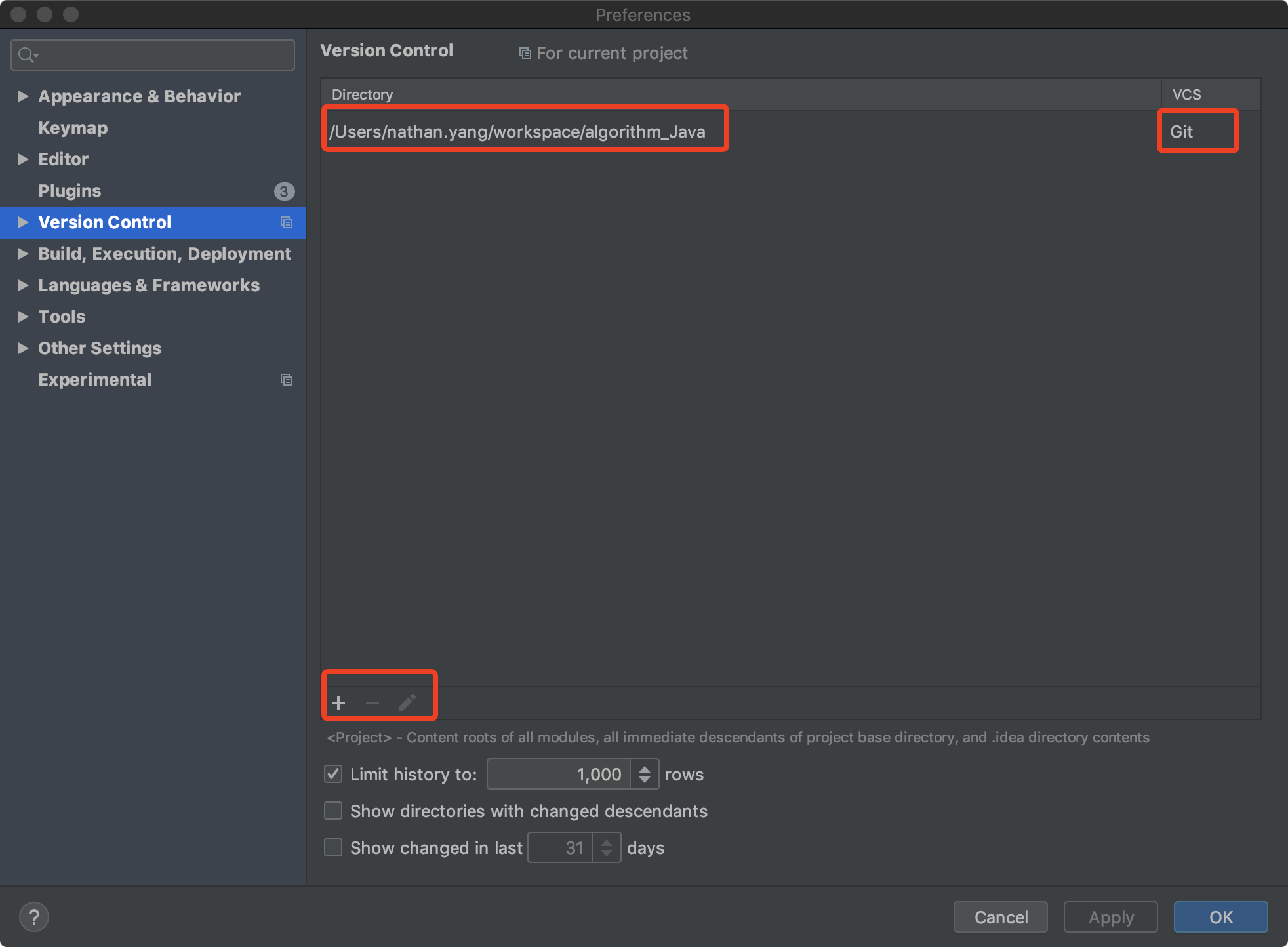Click the Plugins badge showing 3
1288x947 pixels.
coord(284,191)
